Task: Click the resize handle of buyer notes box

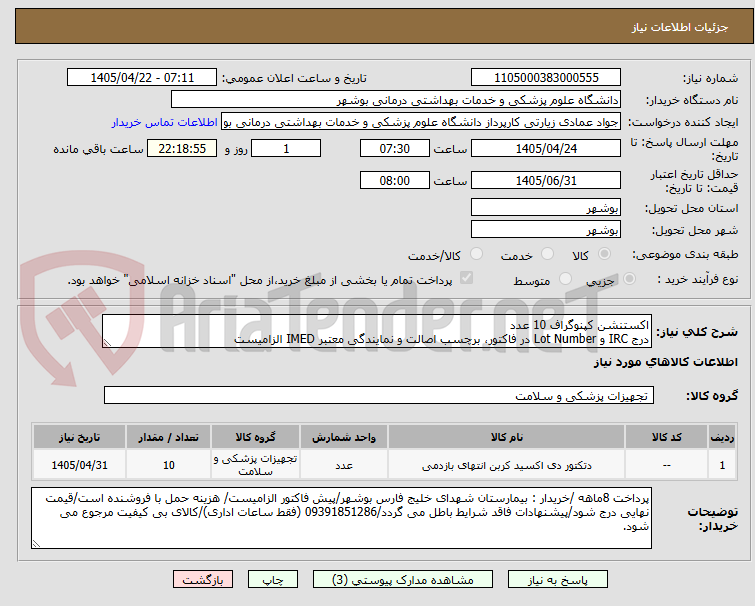Action: [36, 544]
